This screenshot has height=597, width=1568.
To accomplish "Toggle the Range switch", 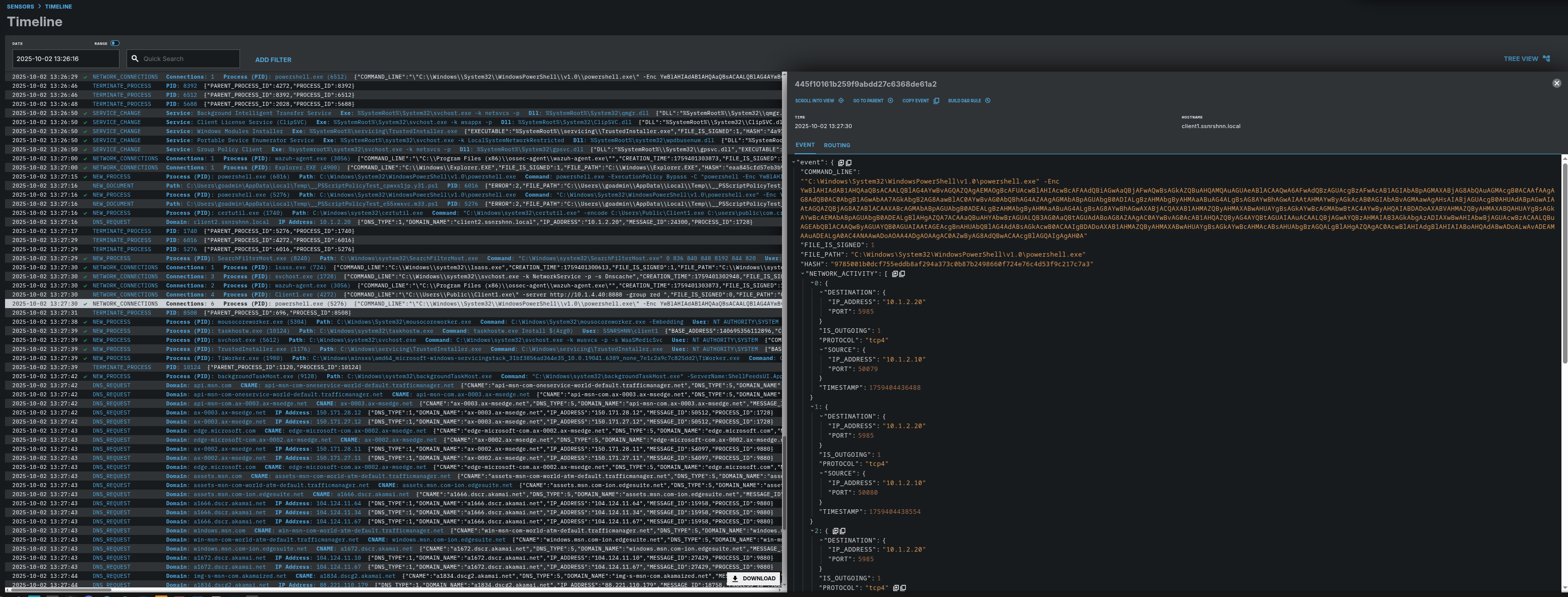I will (115, 43).
